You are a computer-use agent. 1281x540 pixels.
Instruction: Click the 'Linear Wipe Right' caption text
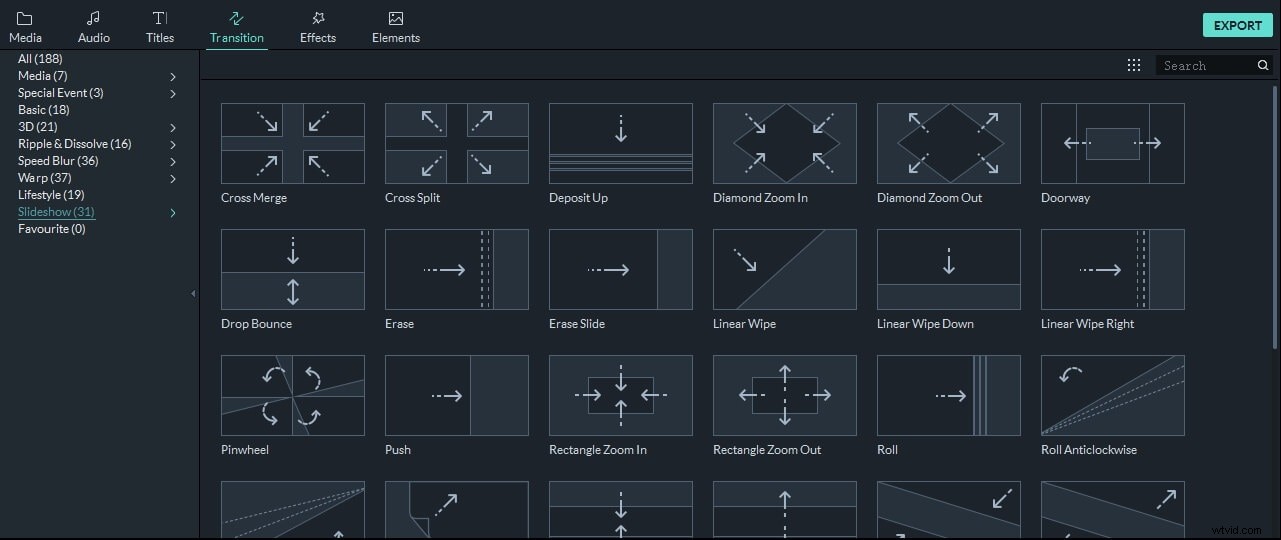[1088, 324]
